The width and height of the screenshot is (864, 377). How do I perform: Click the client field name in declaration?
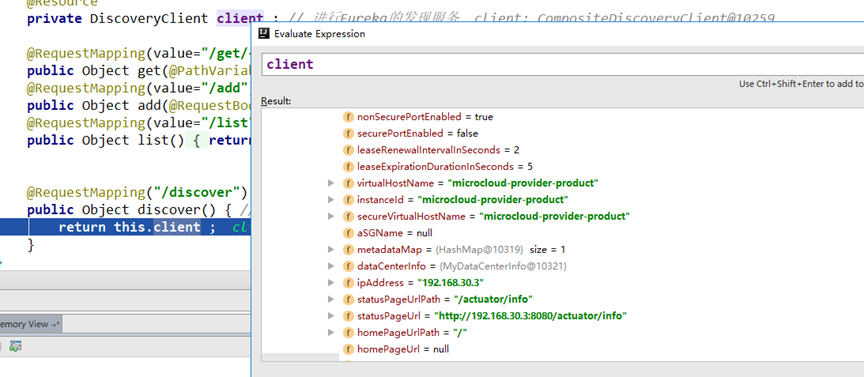[x=240, y=19]
